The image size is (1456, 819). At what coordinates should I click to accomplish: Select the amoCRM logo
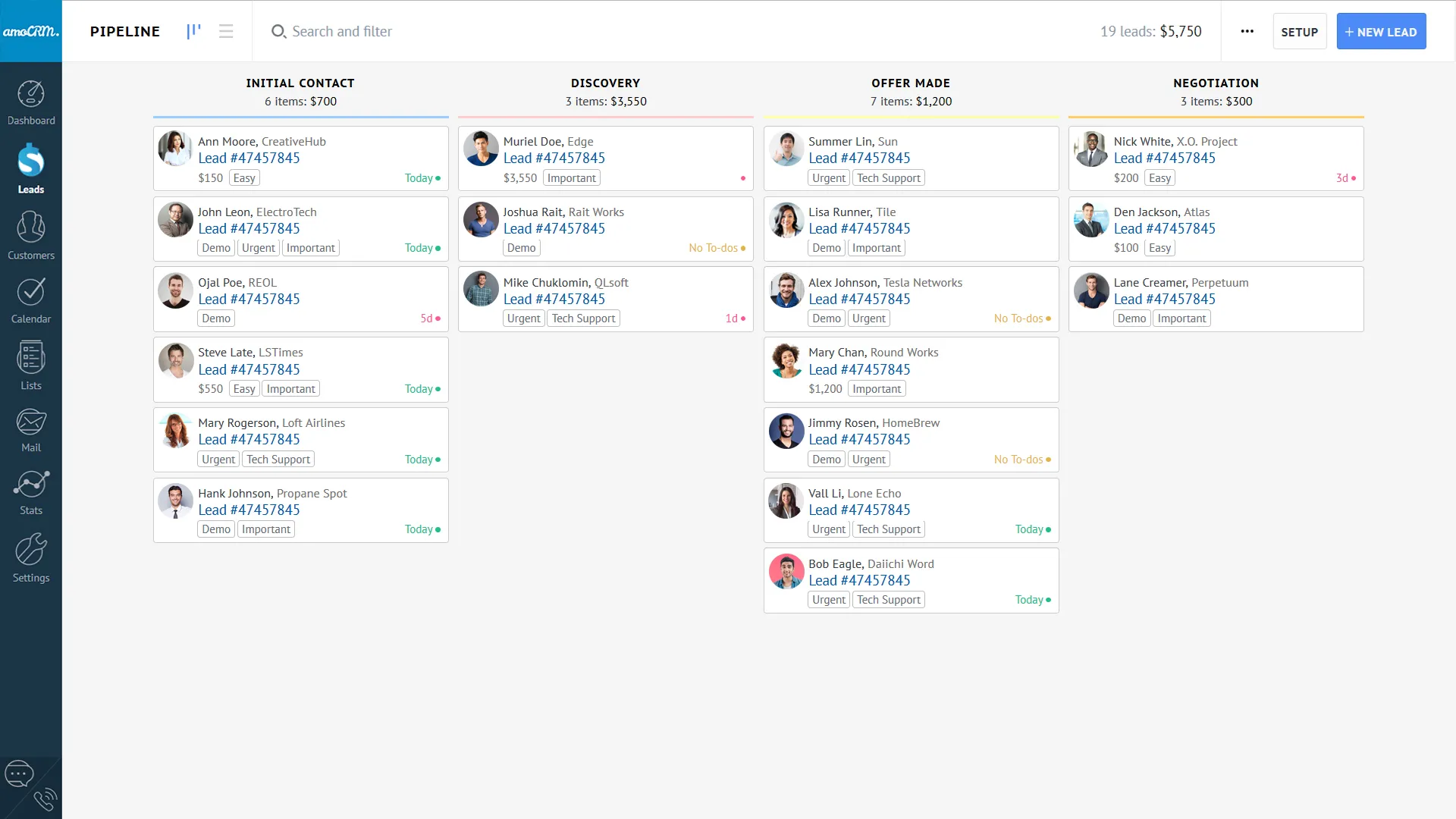tap(31, 31)
